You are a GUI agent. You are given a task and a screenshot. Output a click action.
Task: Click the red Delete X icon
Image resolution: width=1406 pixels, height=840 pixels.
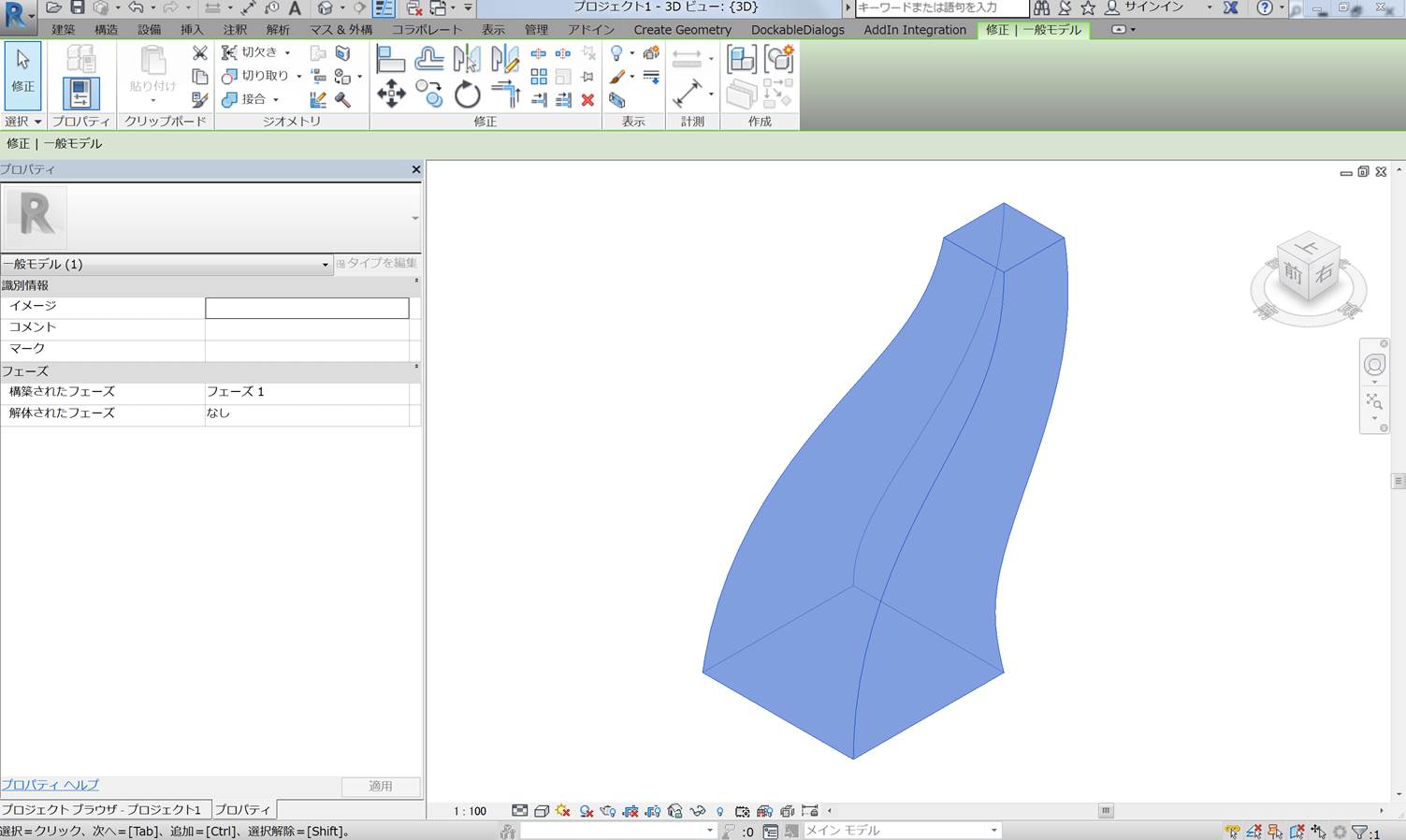click(587, 99)
